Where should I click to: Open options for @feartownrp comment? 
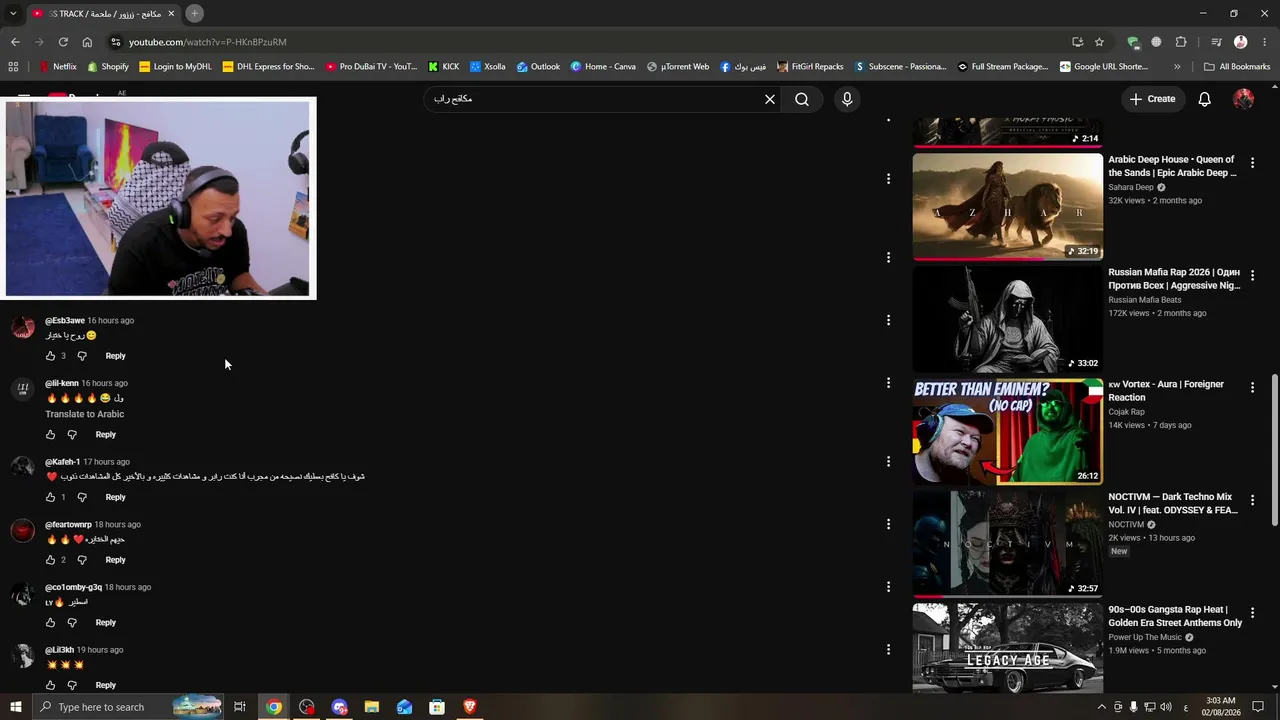coord(888,524)
